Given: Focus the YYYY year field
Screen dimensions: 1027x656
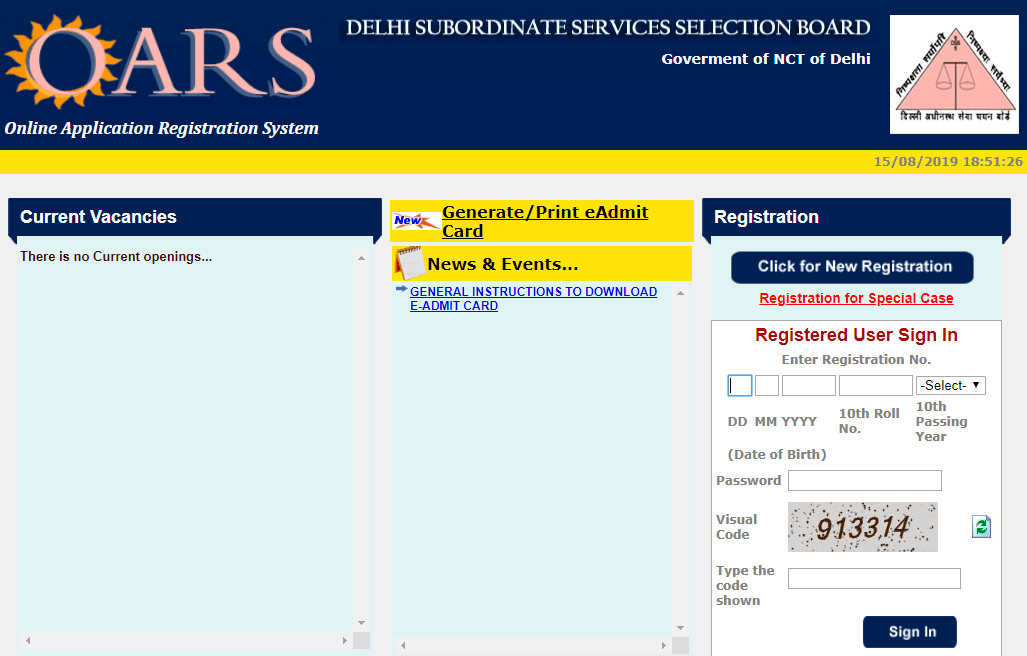Looking at the screenshot, I should pos(808,385).
